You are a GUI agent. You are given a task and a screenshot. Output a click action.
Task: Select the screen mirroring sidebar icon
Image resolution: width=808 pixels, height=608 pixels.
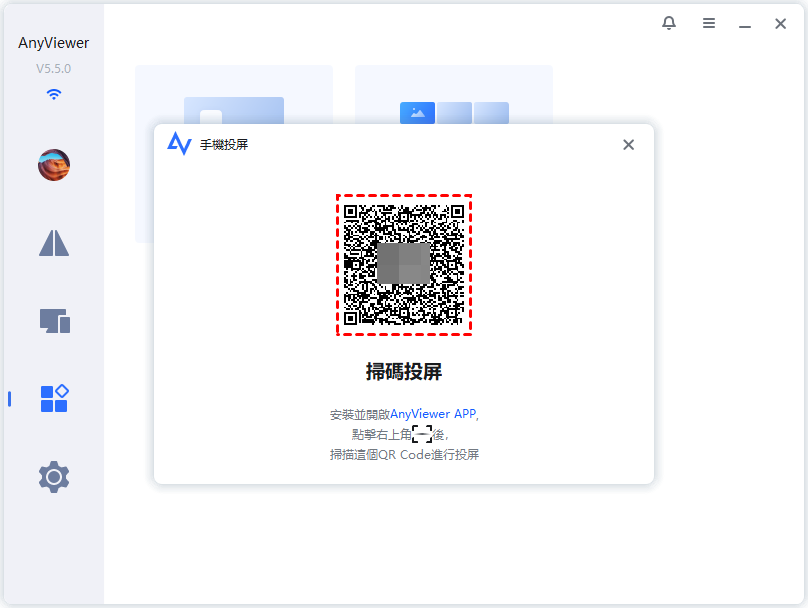pos(53,243)
